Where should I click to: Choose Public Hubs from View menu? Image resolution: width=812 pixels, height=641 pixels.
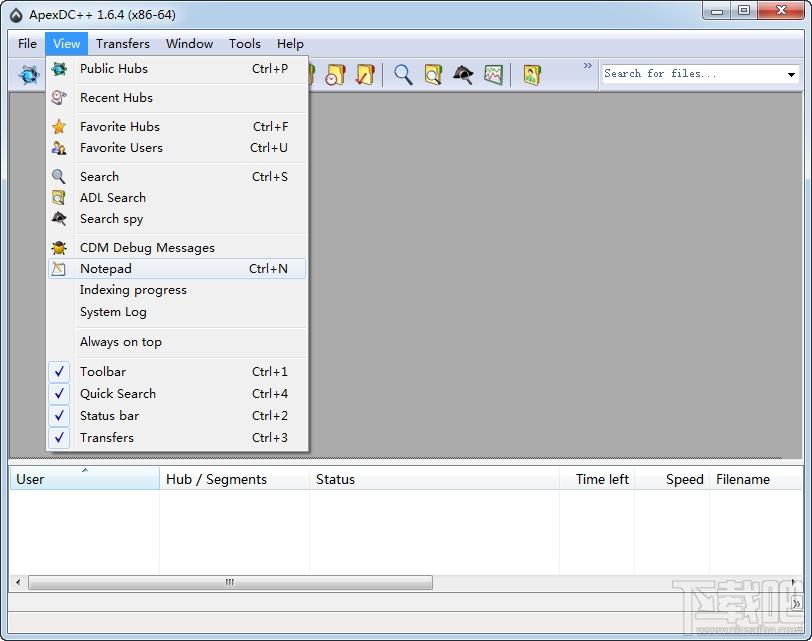(x=177, y=69)
